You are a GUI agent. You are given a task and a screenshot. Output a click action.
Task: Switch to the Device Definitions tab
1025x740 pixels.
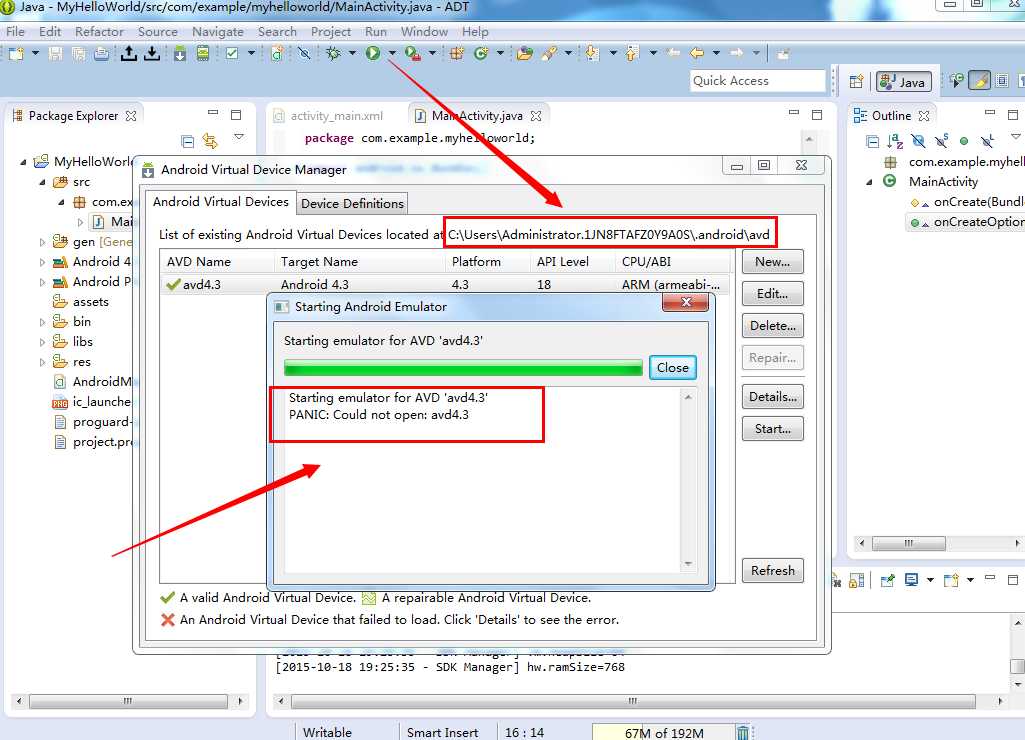pos(352,203)
